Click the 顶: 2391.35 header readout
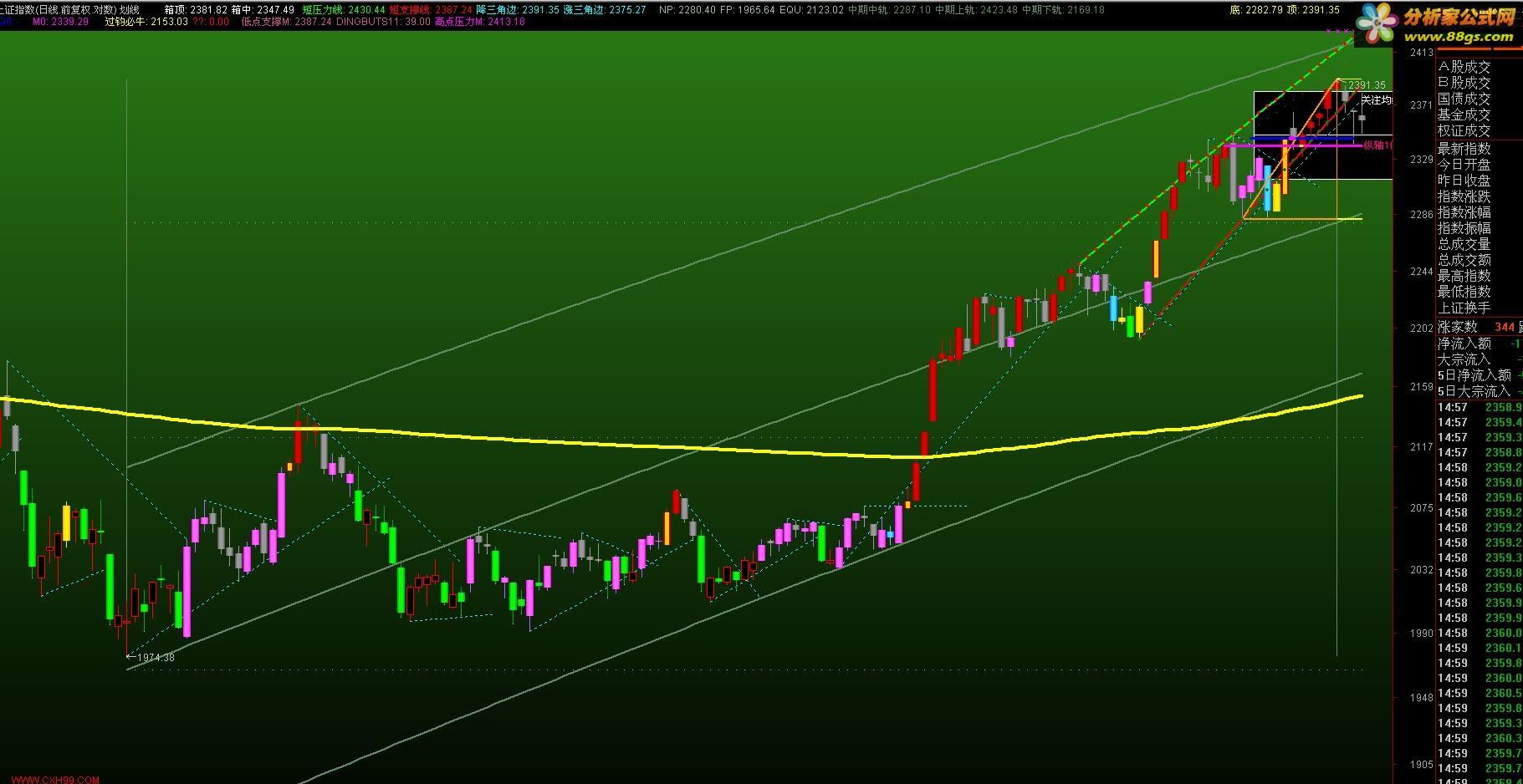 point(1313,10)
